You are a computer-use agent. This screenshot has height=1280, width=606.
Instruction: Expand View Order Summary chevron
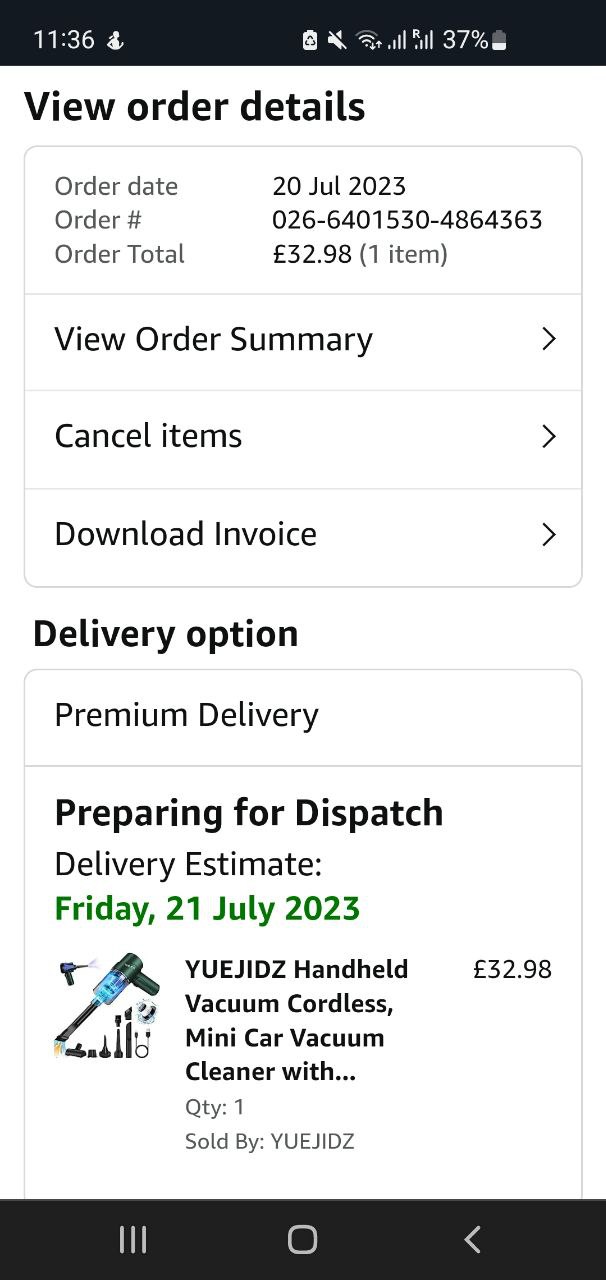(548, 340)
